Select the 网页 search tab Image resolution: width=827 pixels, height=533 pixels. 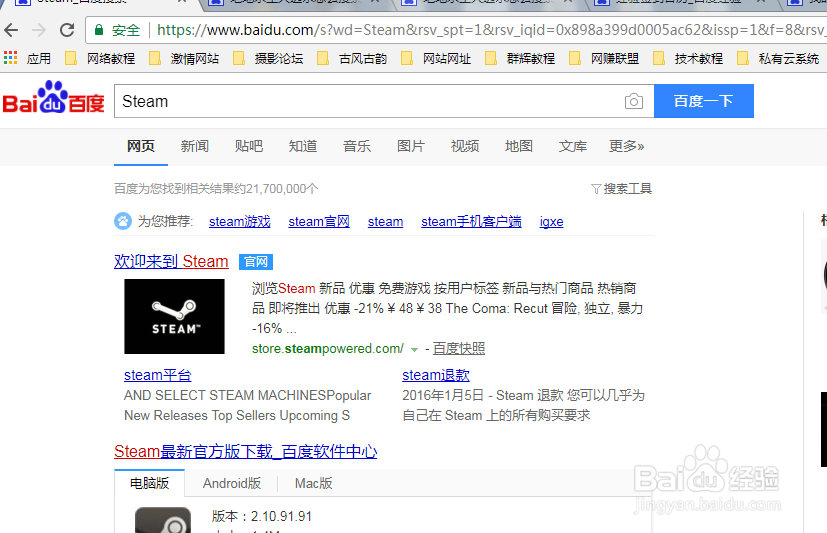click(x=141, y=146)
